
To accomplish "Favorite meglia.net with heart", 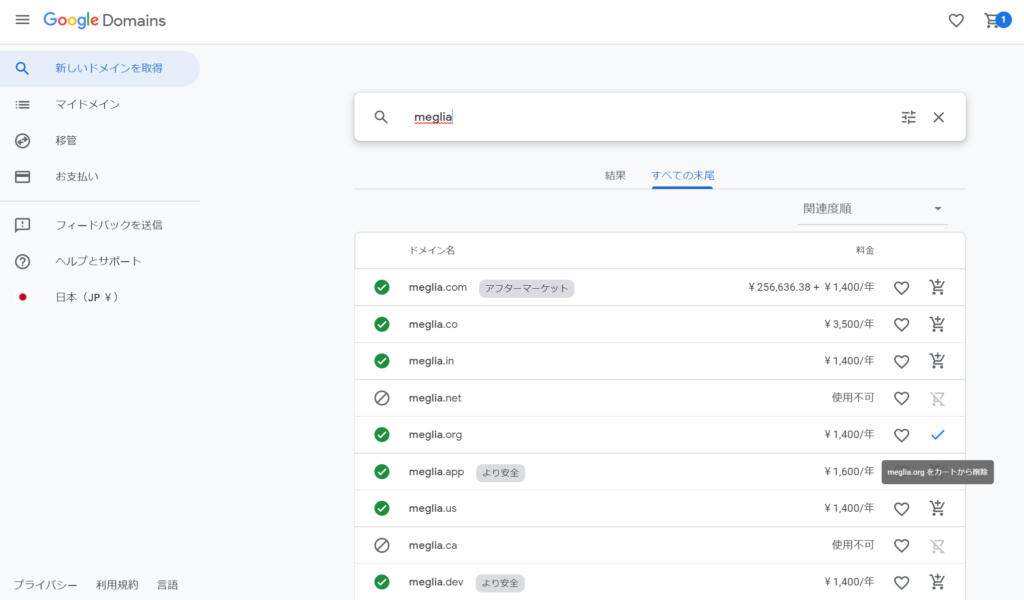I will 901,398.
